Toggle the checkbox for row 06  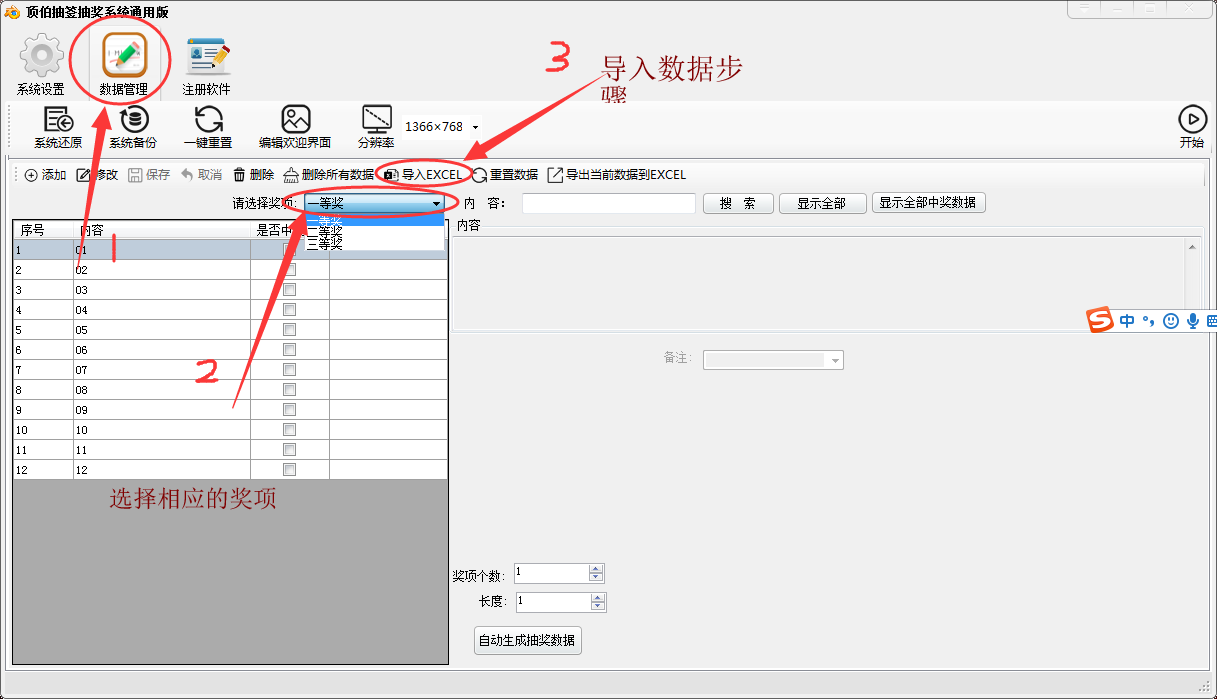pos(289,350)
